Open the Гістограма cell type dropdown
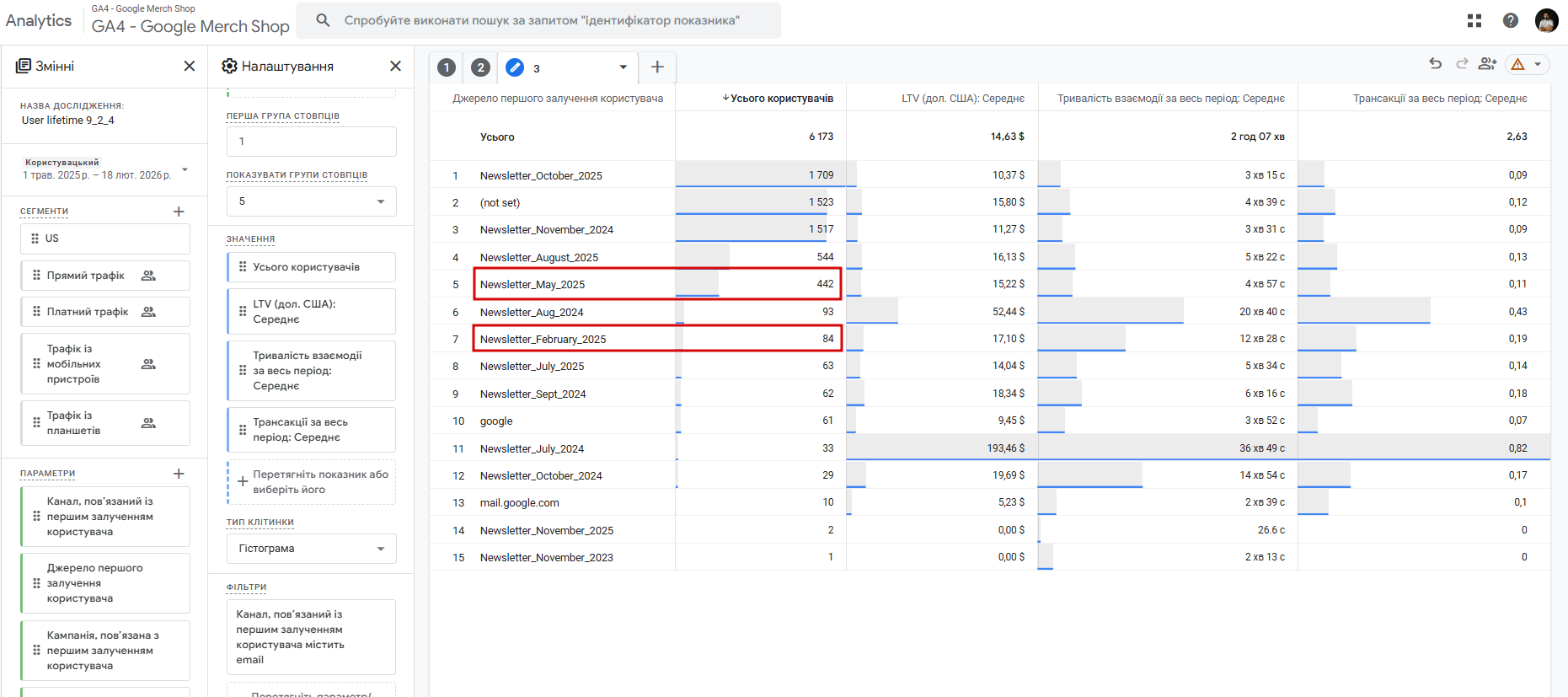Screen dimensions: 1568x697 click(x=311, y=549)
